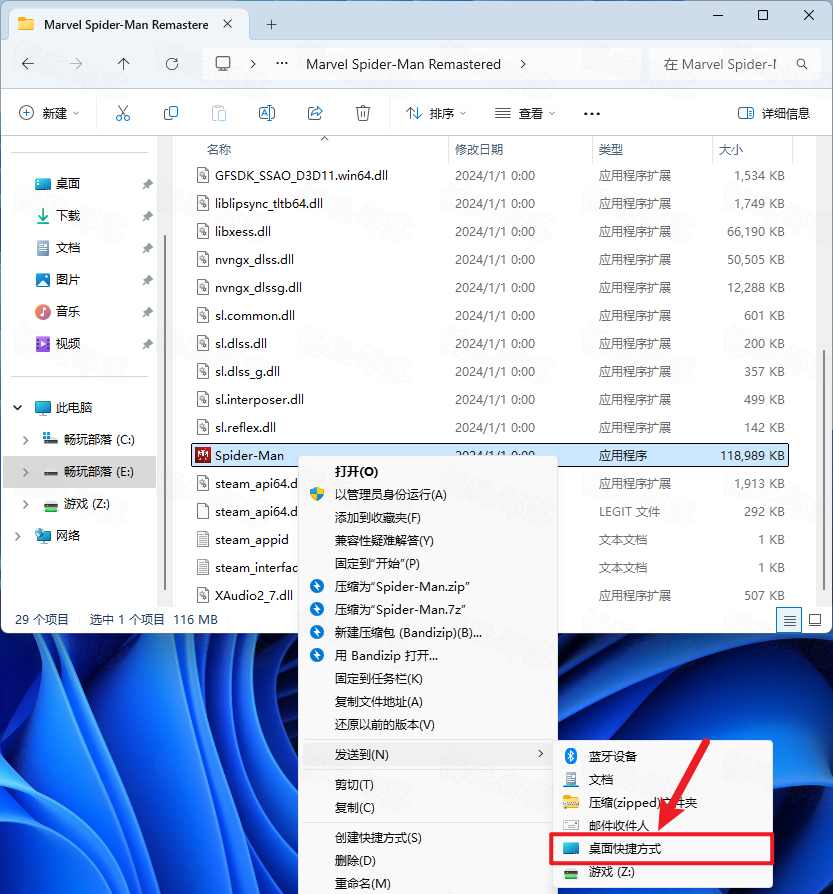Toggle the Details pane button
This screenshot has height=894, width=833.
pyautogui.click(x=774, y=113)
